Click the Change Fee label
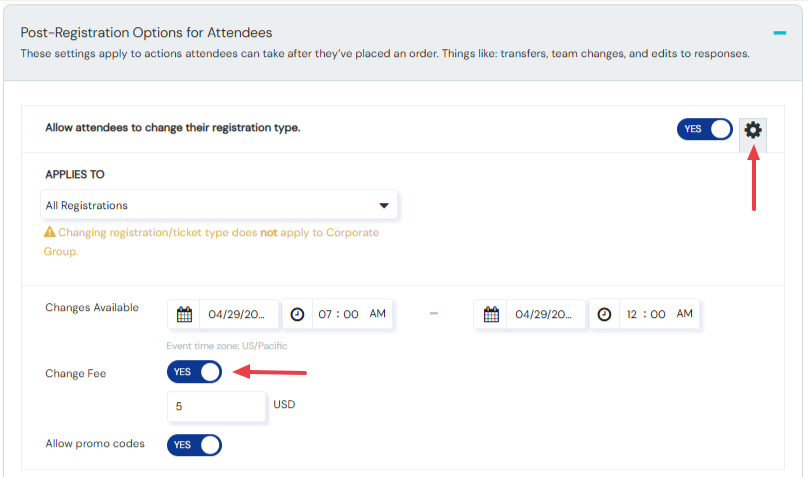808x477 pixels. pyautogui.click(x=76, y=373)
